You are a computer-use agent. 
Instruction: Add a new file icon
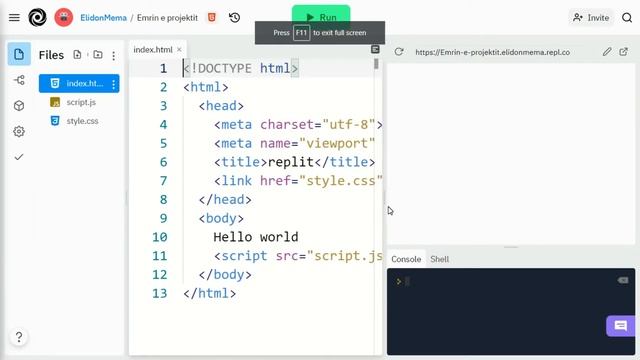point(77,55)
